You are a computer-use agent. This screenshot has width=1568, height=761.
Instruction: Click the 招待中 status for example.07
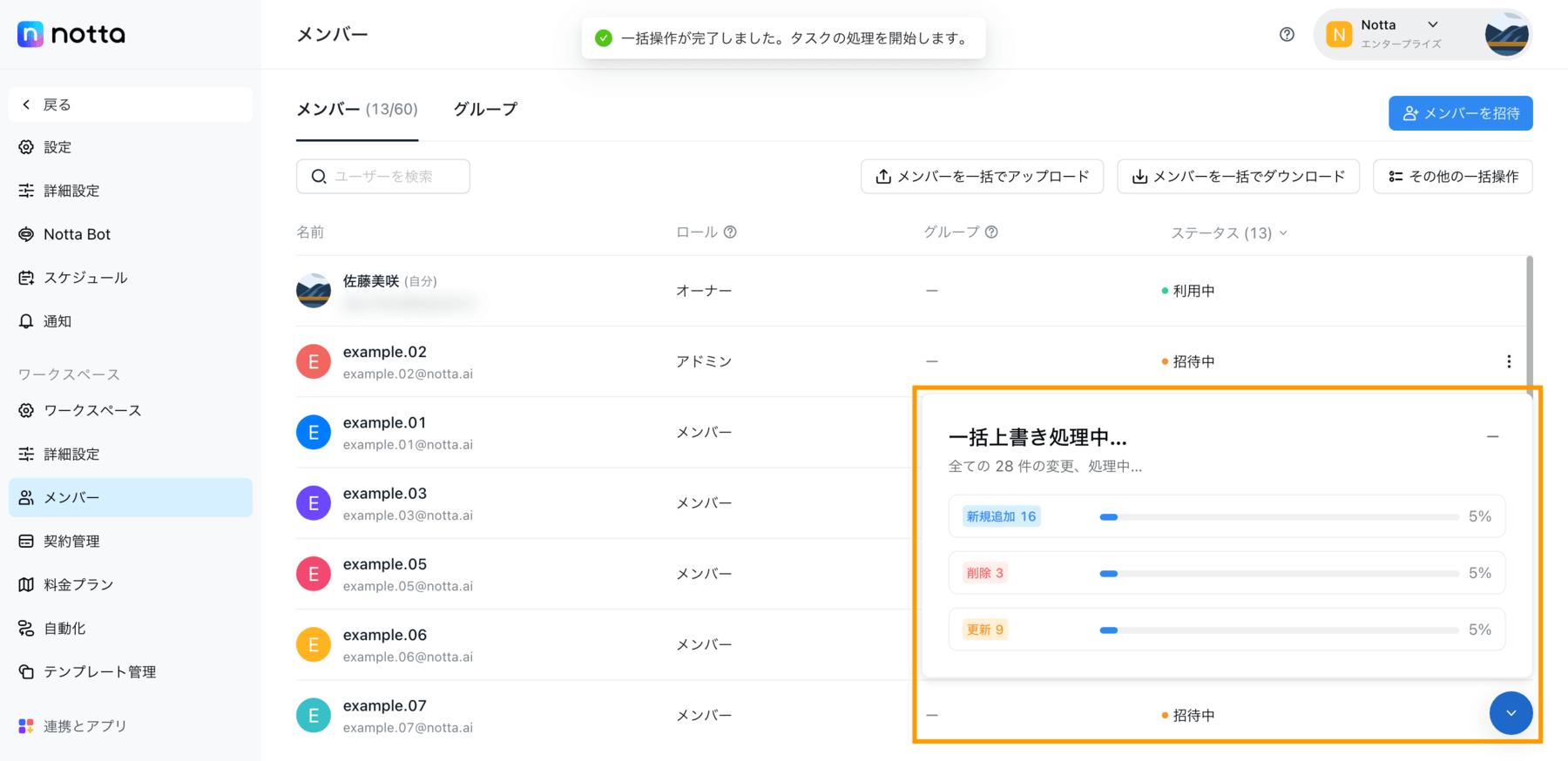coord(1188,715)
